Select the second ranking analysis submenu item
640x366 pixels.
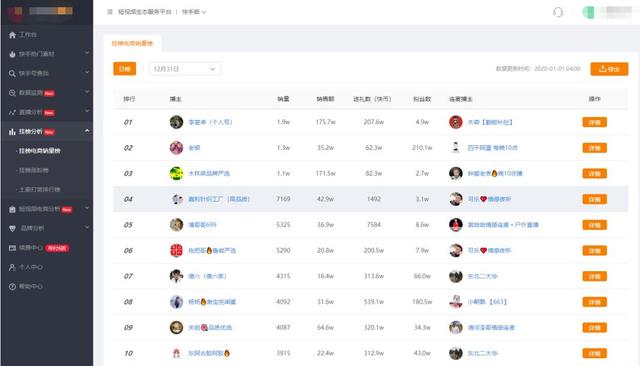(x=33, y=170)
